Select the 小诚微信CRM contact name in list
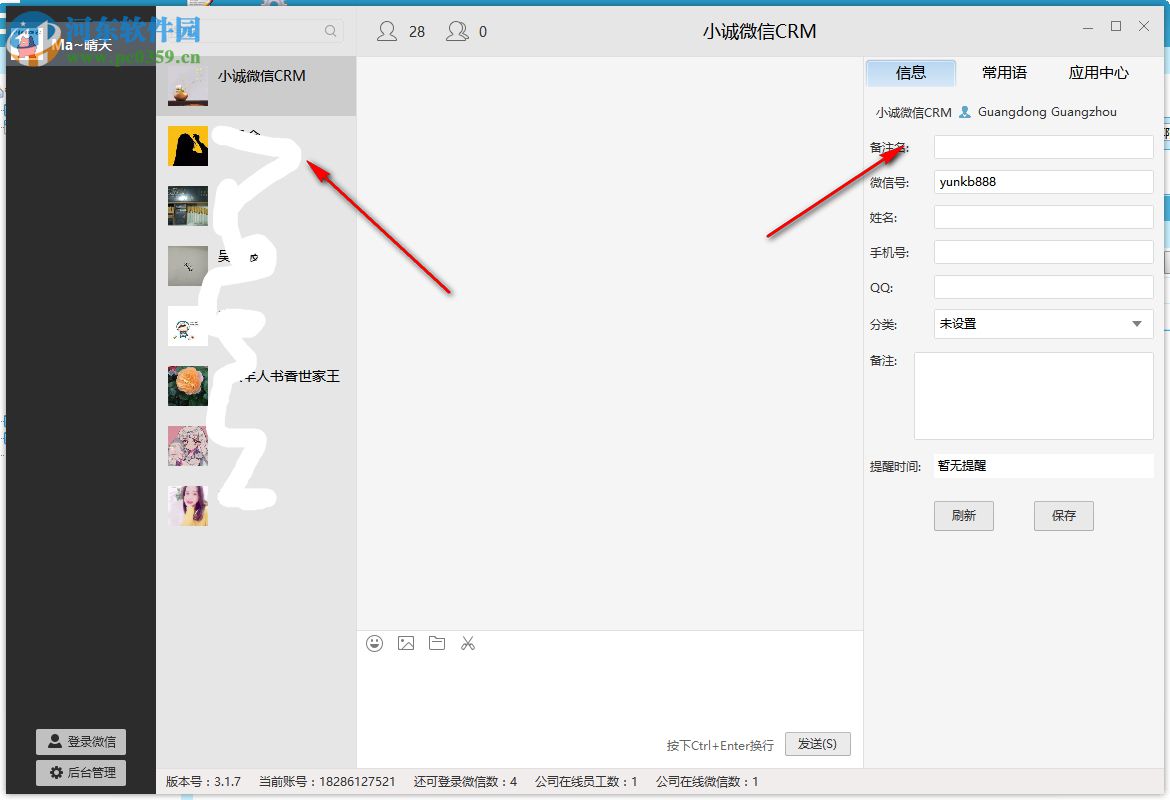Screen dimensions: 1170x800 (x=262, y=76)
